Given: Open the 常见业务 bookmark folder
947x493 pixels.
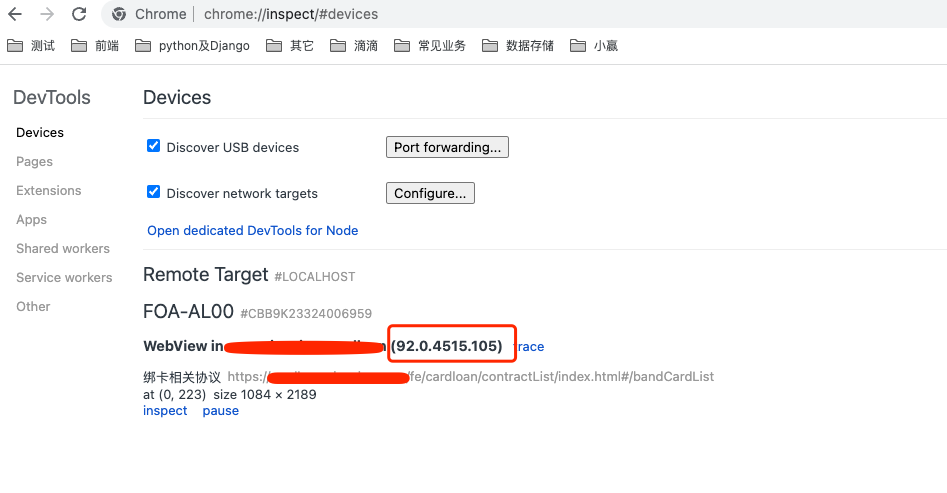Looking at the screenshot, I should point(430,45).
